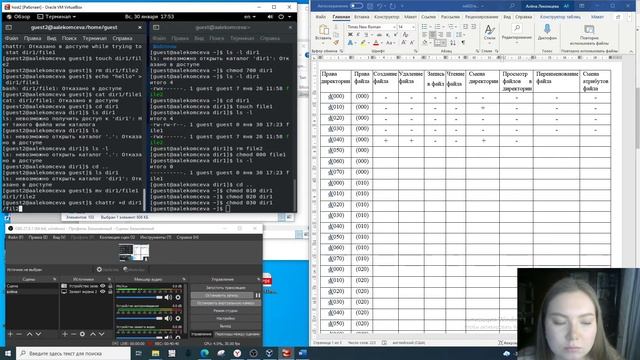The image size is (640, 360).
Task: Open Mic audio settings gear in OBS mixer
Action: [178, 298]
